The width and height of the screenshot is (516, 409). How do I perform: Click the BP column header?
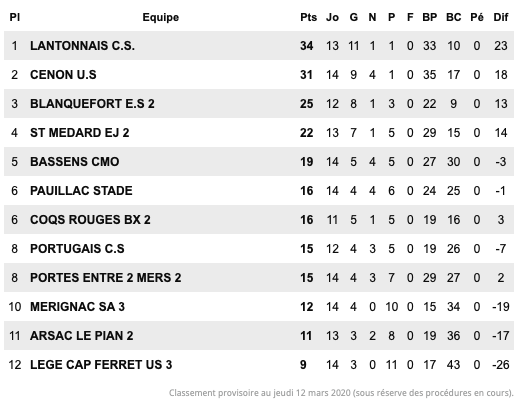click(x=429, y=17)
